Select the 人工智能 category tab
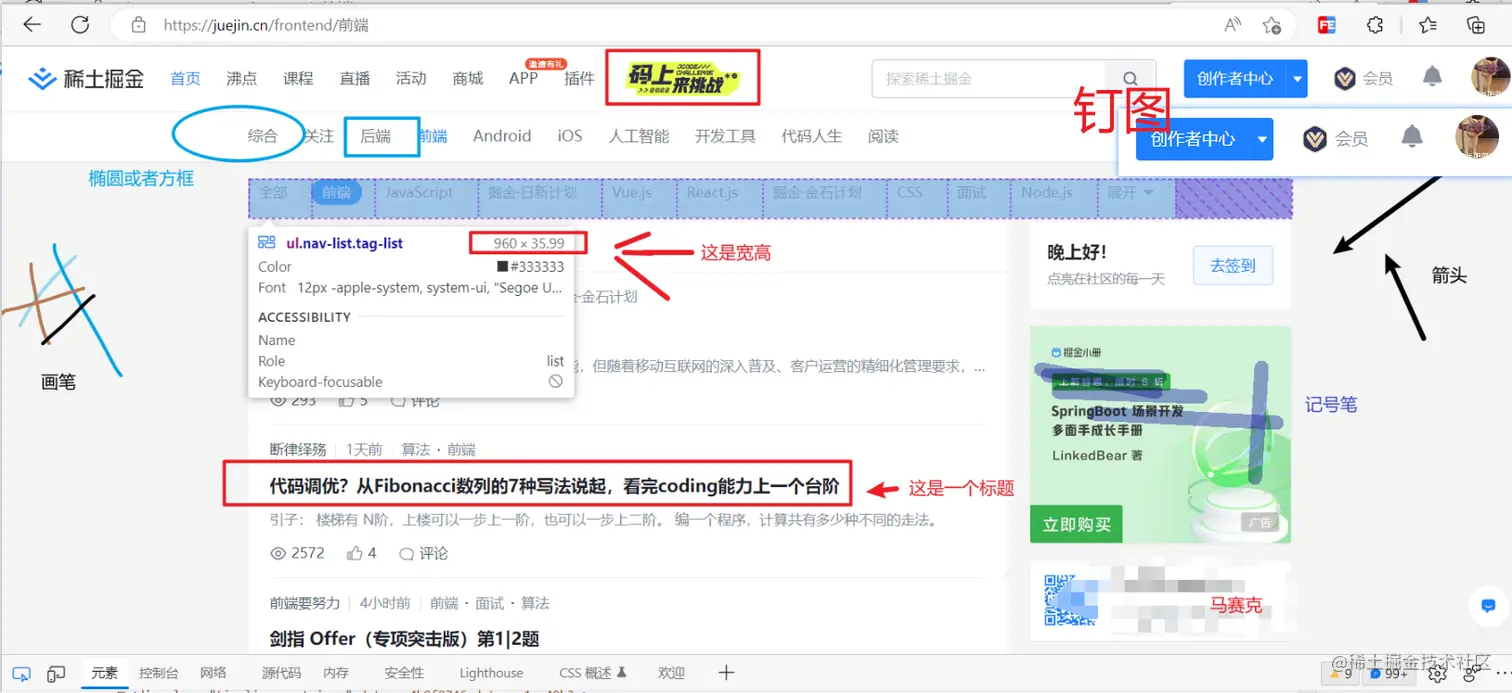 (639, 136)
